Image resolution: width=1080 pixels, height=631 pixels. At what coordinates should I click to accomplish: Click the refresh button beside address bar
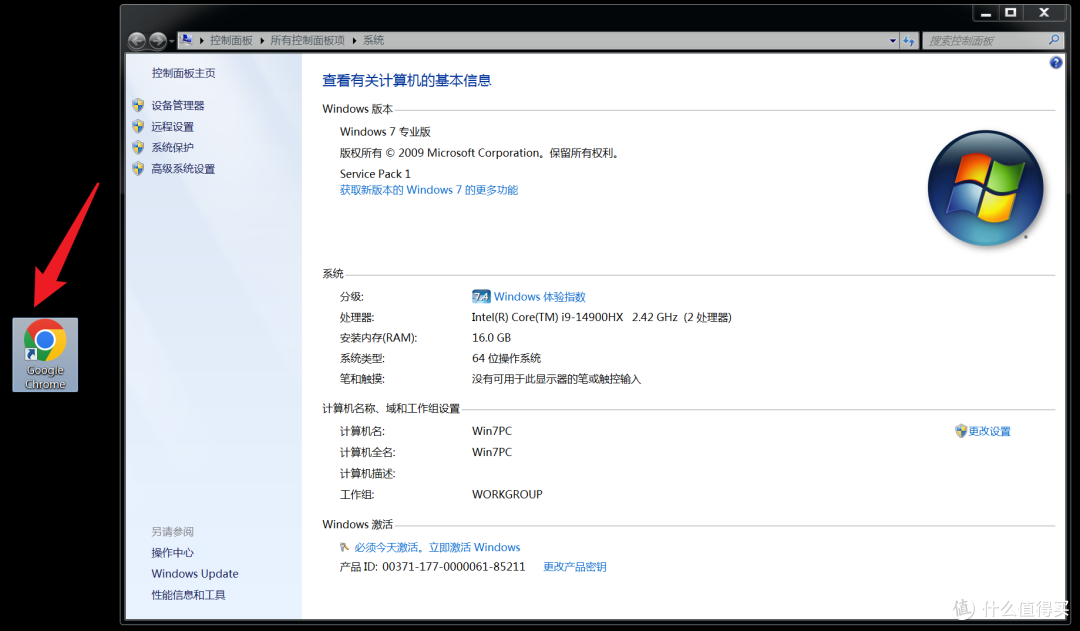909,41
